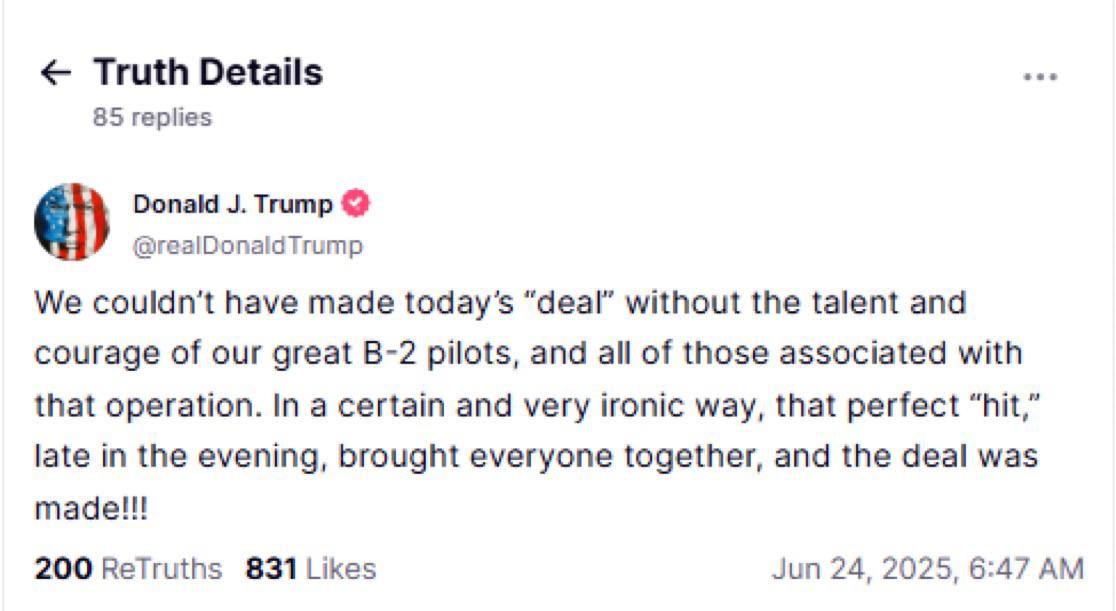The height and width of the screenshot is (611, 1116).
Task: Click the number 831 before Likes
Action: (272, 569)
